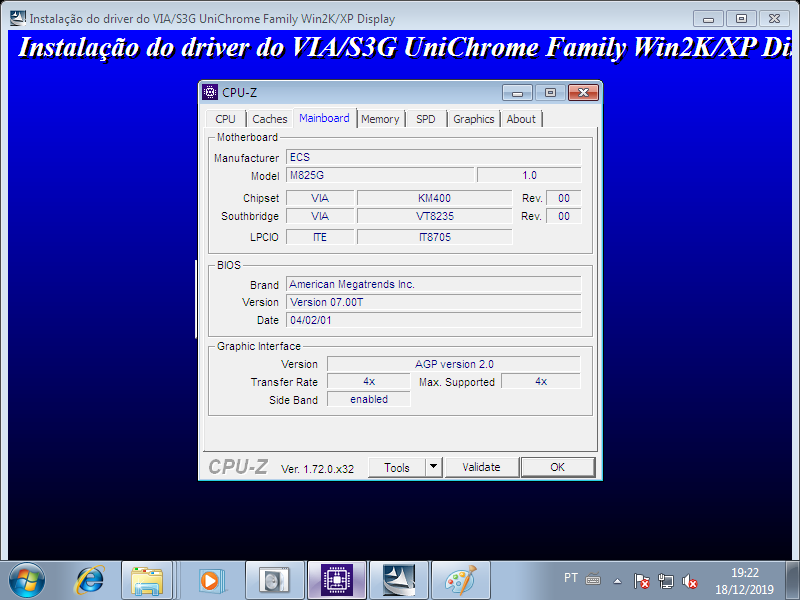Open the CPU tab in CPU-Z
Image resolution: width=800 pixels, height=600 pixels.
click(x=225, y=119)
